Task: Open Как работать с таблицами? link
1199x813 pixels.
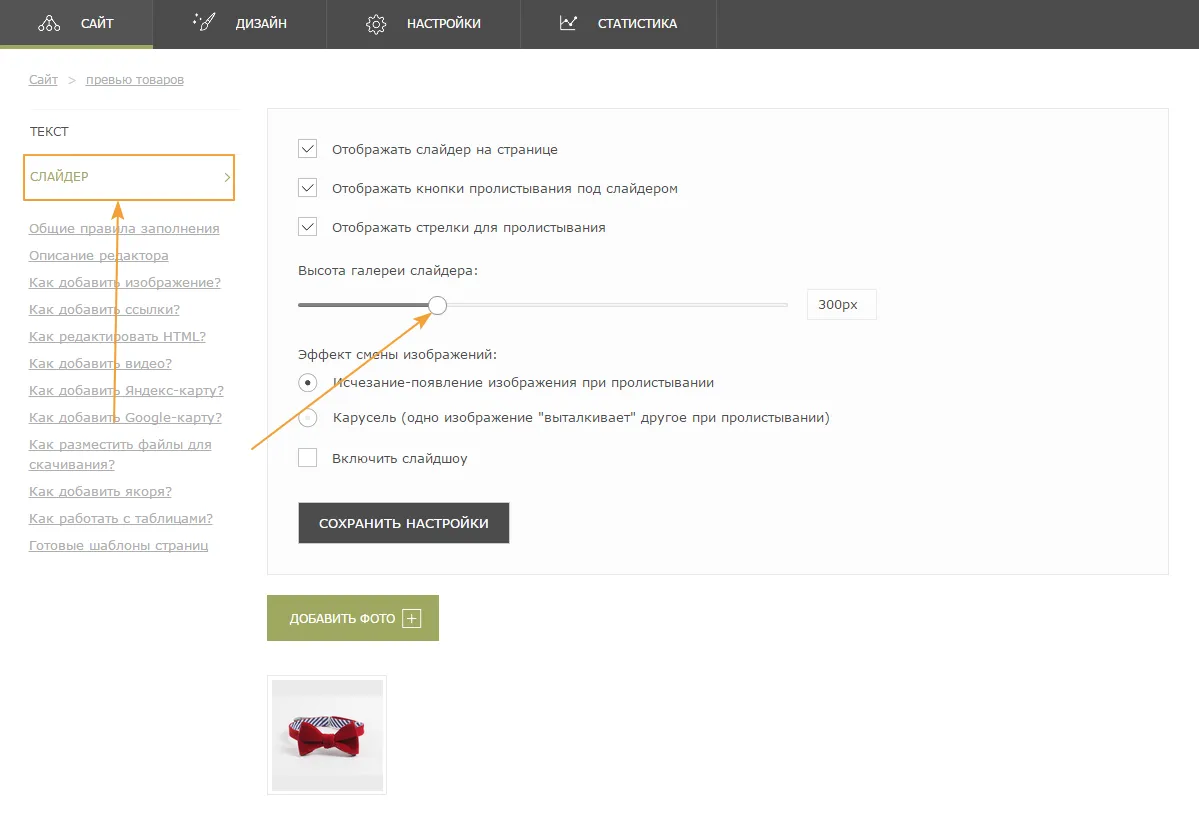Action: [121, 519]
